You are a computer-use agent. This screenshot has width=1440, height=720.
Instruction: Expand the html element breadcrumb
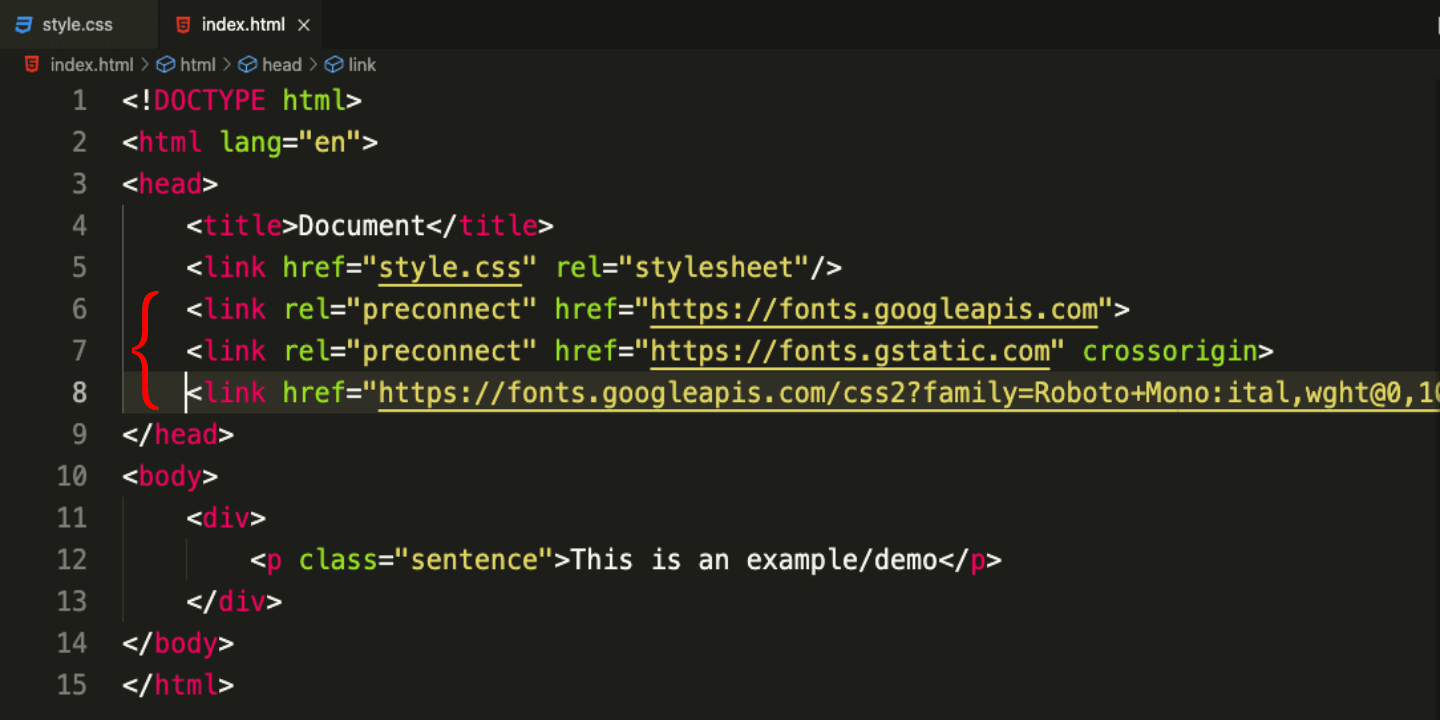pos(197,65)
